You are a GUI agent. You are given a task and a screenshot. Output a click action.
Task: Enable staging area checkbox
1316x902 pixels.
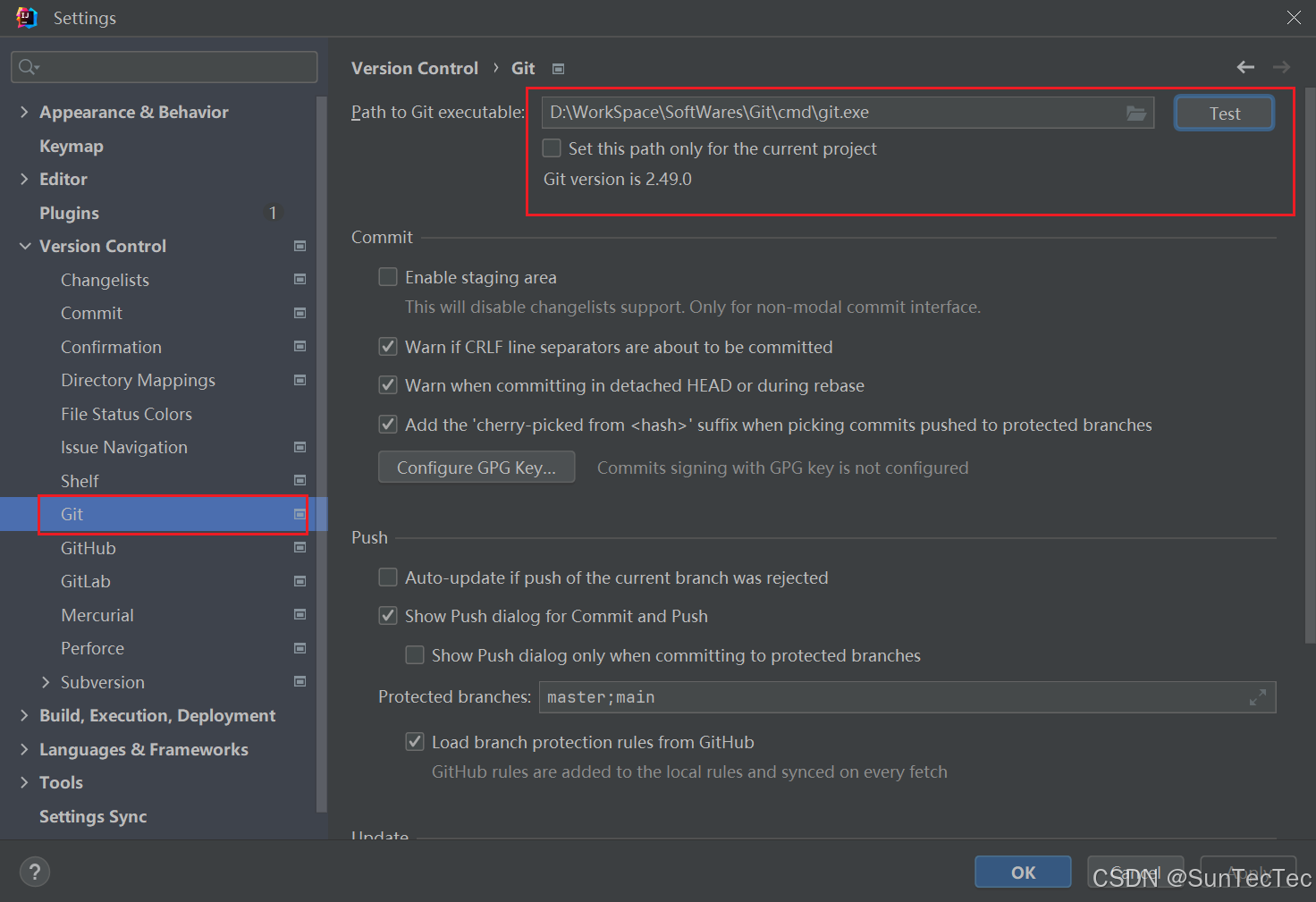pyautogui.click(x=388, y=277)
